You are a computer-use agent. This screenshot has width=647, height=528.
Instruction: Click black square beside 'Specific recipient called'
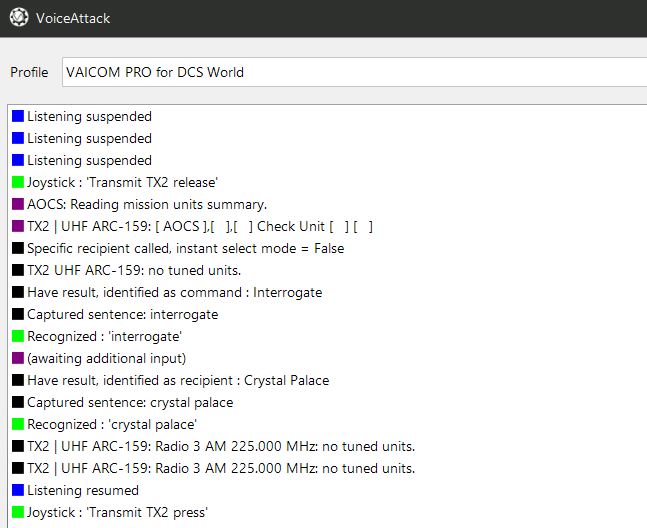tap(18, 248)
